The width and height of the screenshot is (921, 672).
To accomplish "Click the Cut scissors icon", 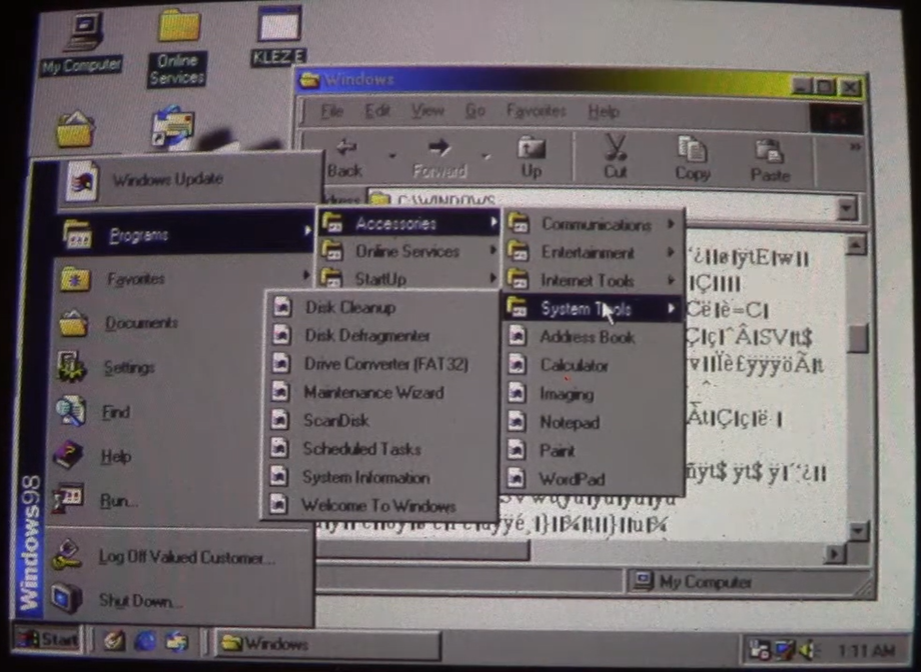I will point(616,157).
